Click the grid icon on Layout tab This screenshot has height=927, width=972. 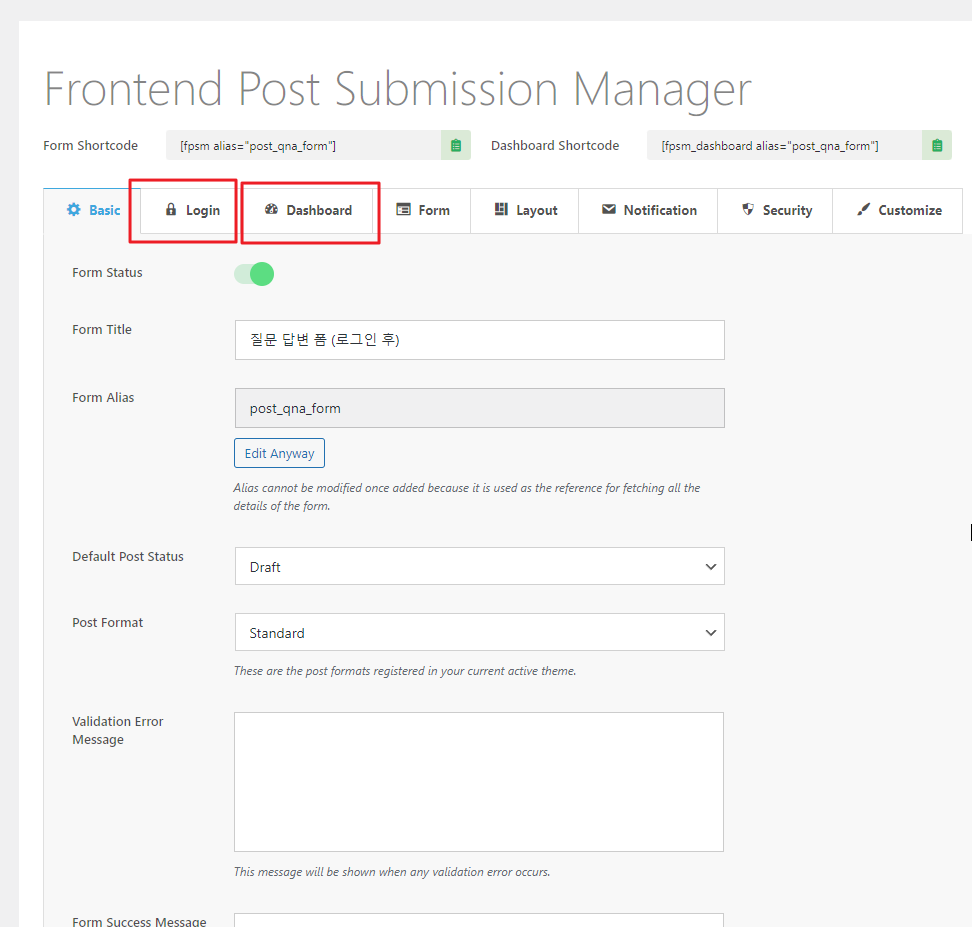(501, 210)
